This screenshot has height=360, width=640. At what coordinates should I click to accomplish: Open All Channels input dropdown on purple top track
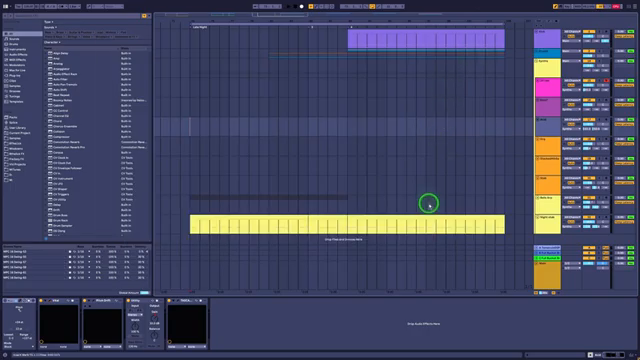coord(572,31)
